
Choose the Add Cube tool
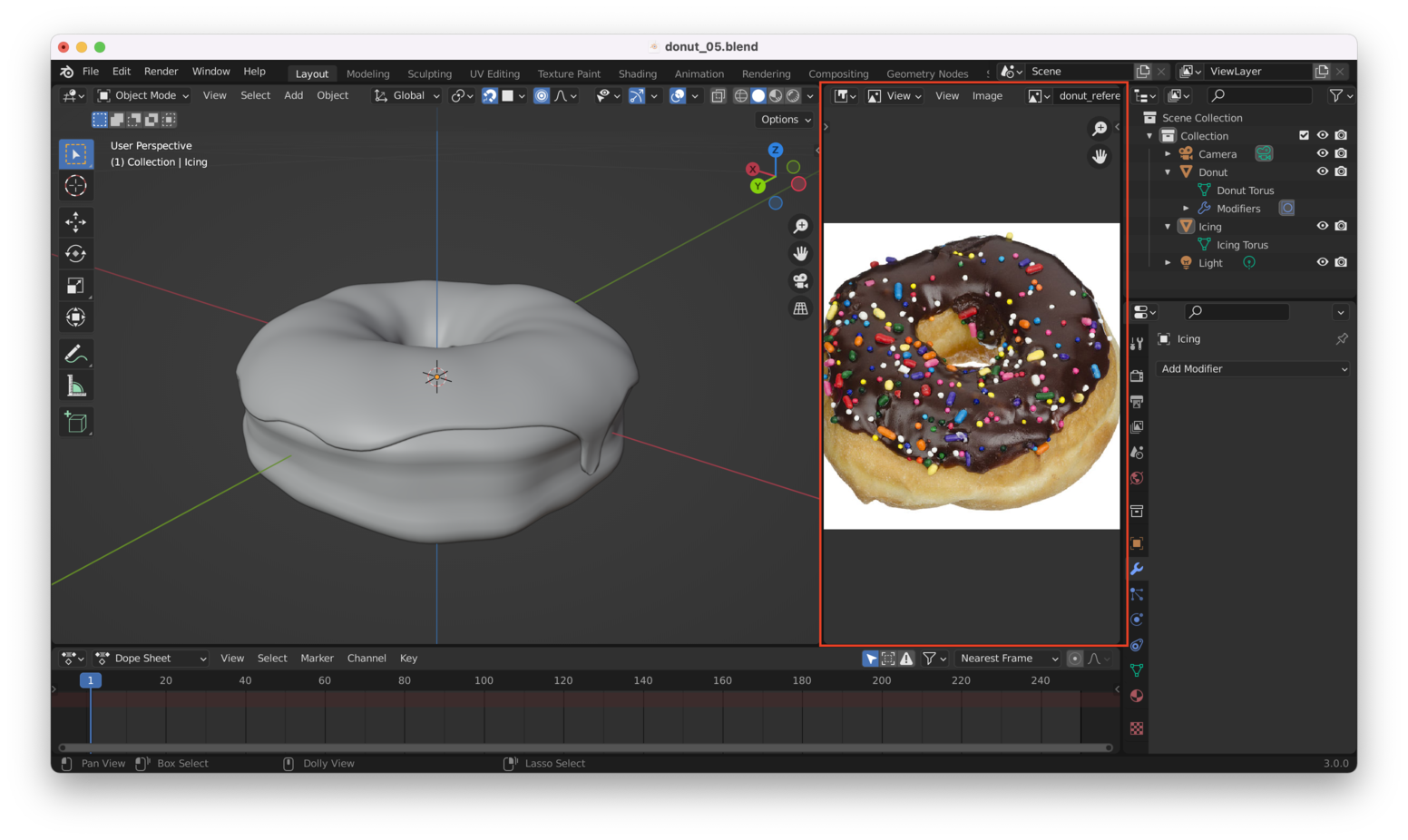[x=76, y=422]
